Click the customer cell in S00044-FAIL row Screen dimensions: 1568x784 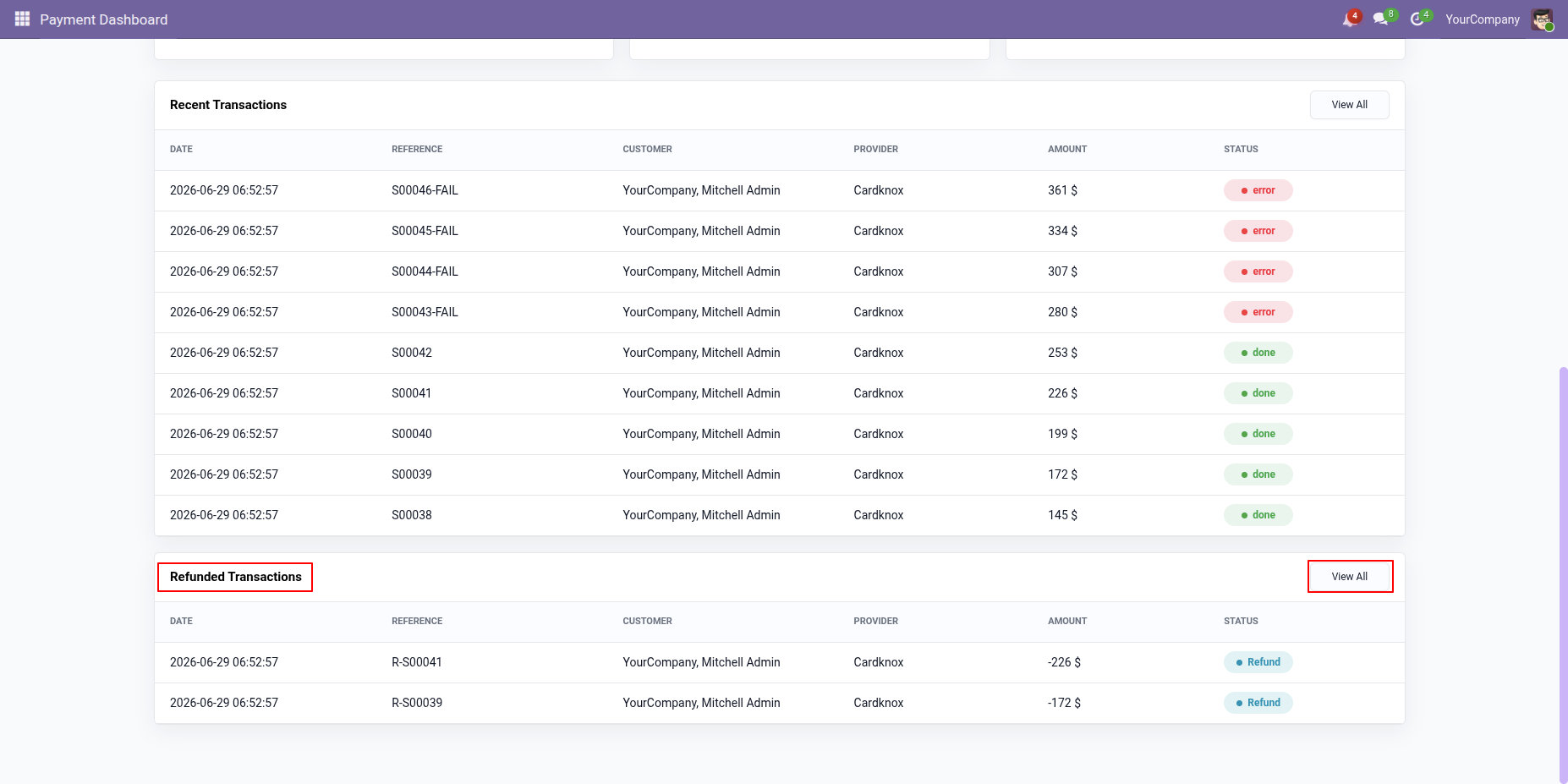click(x=701, y=271)
